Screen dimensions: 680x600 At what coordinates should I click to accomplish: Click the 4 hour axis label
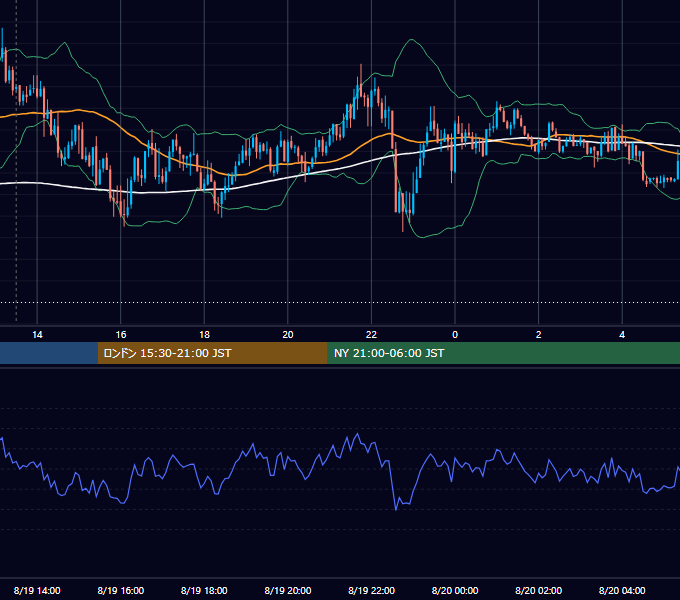[622, 335]
